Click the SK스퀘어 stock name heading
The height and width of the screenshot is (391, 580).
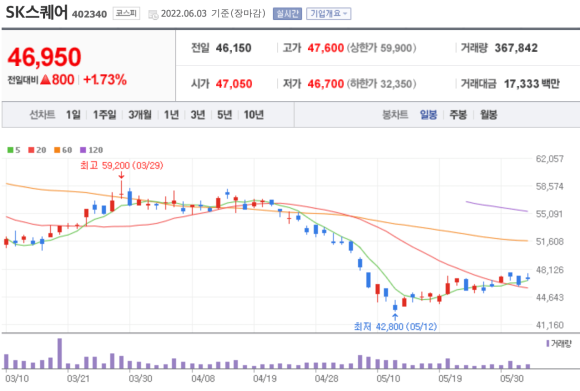[x=37, y=12]
